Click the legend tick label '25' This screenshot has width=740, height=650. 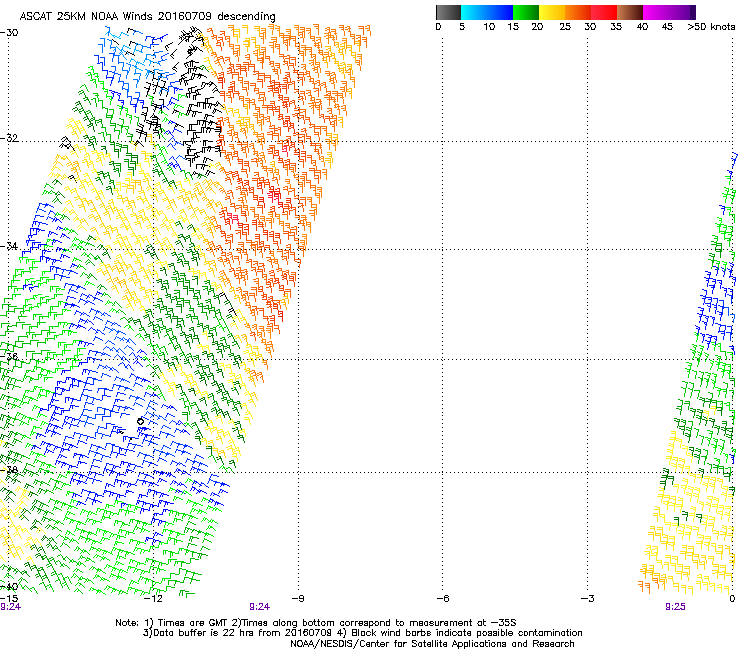tap(565, 27)
